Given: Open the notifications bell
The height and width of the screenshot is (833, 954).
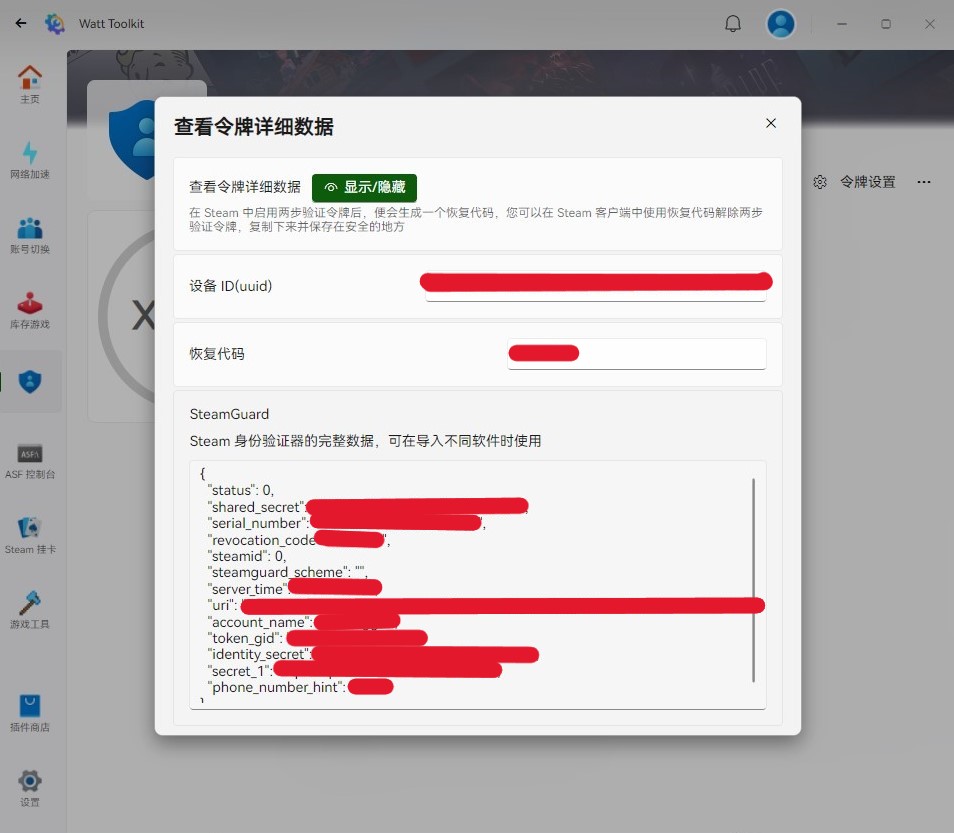Looking at the screenshot, I should point(733,24).
